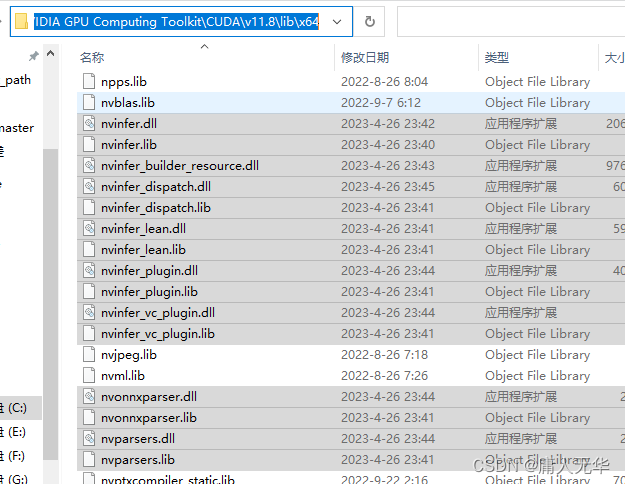This screenshot has height=484, width=625.
Task: Click the date 2022-8-26 7:18 of nvjpeg.lib
Action: click(384, 355)
